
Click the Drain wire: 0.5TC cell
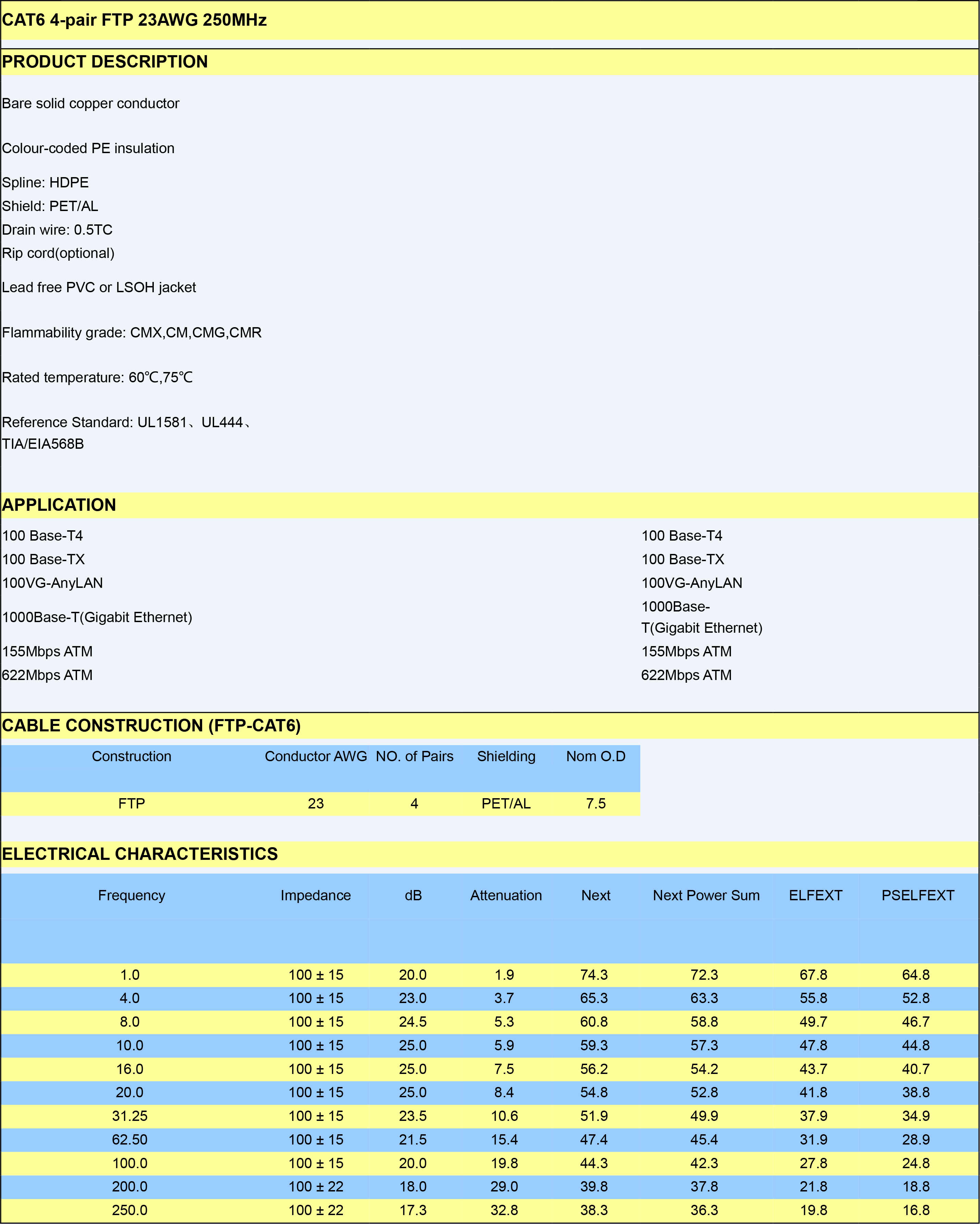coord(57,230)
